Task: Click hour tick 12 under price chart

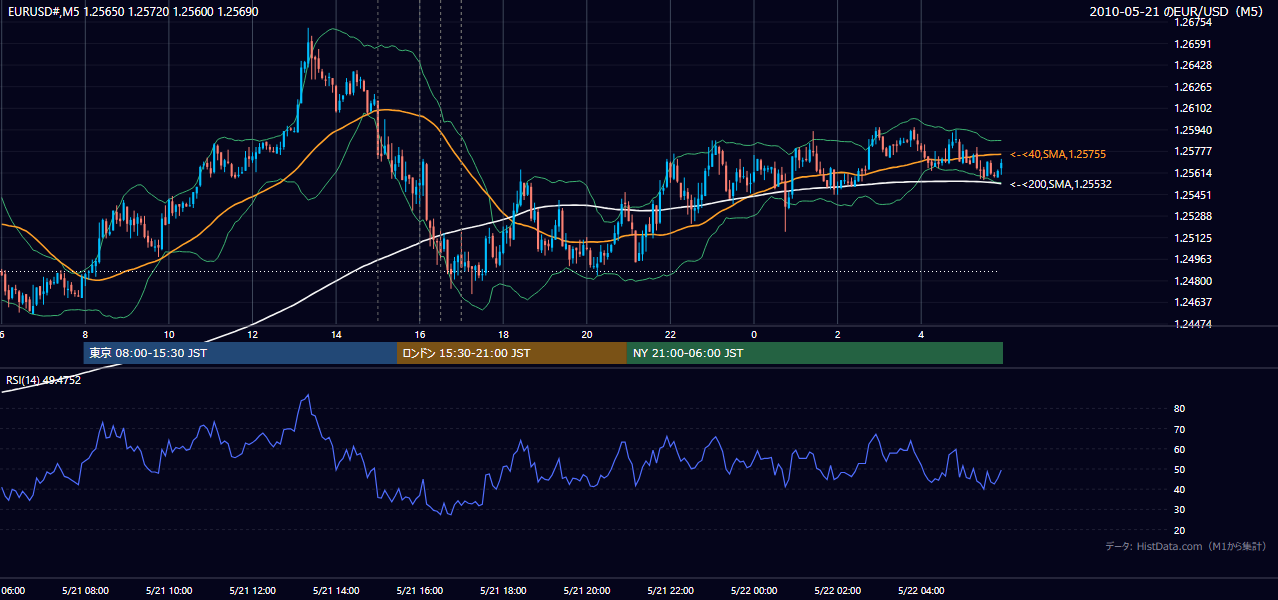Action: 253,335
